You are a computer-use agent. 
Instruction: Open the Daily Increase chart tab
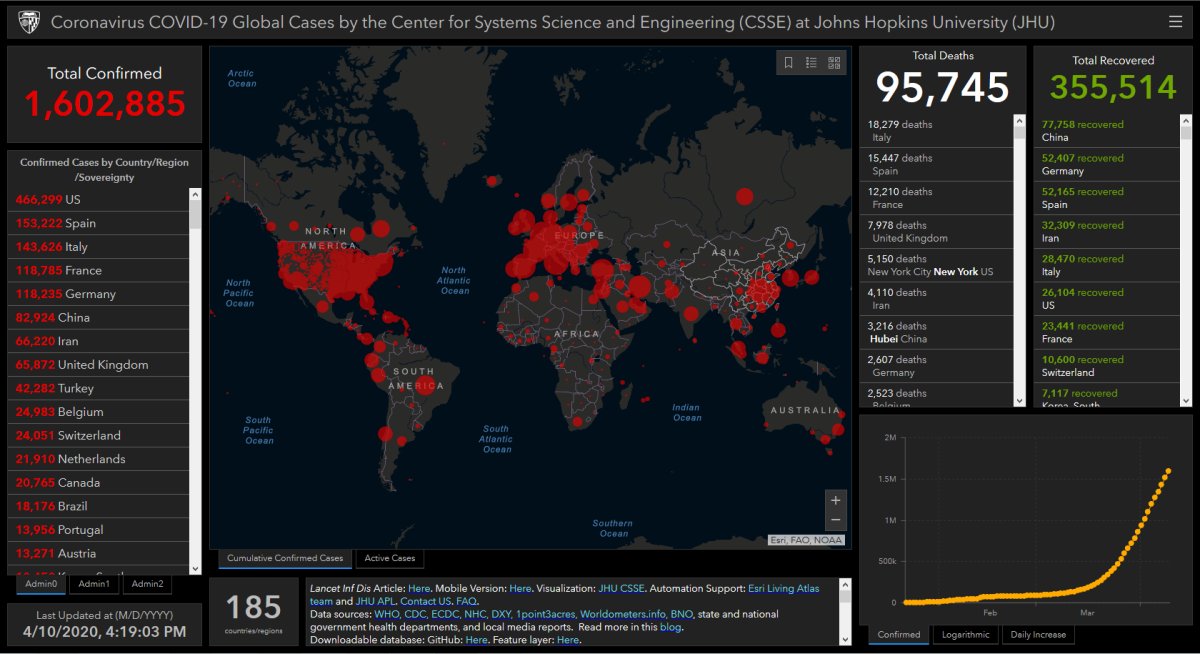coord(1037,634)
